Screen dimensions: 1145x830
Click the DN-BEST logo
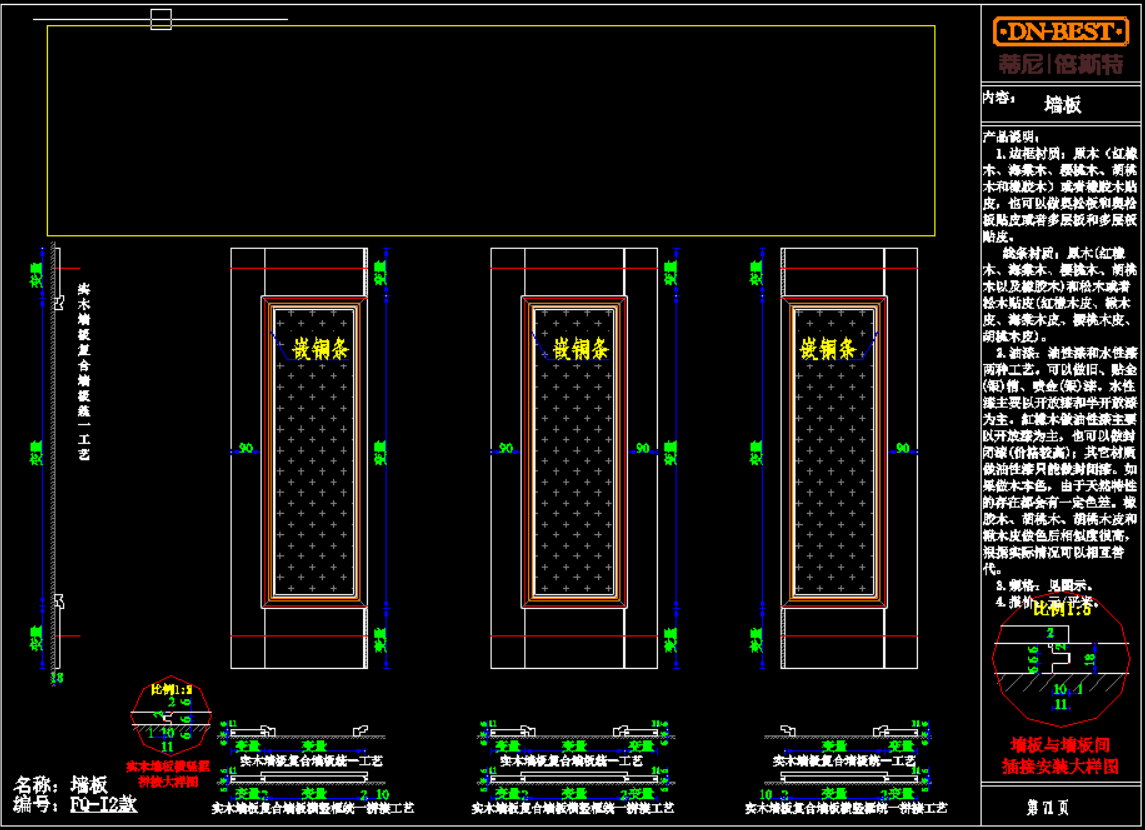point(1061,32)
